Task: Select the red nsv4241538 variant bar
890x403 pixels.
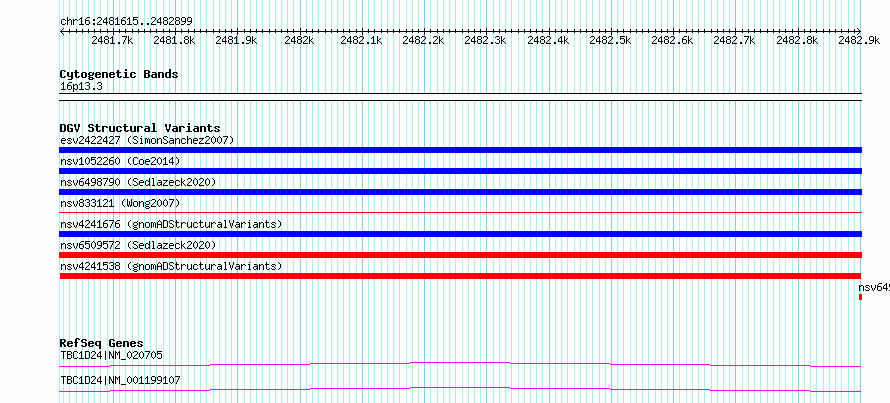Action: click(461, 276)
